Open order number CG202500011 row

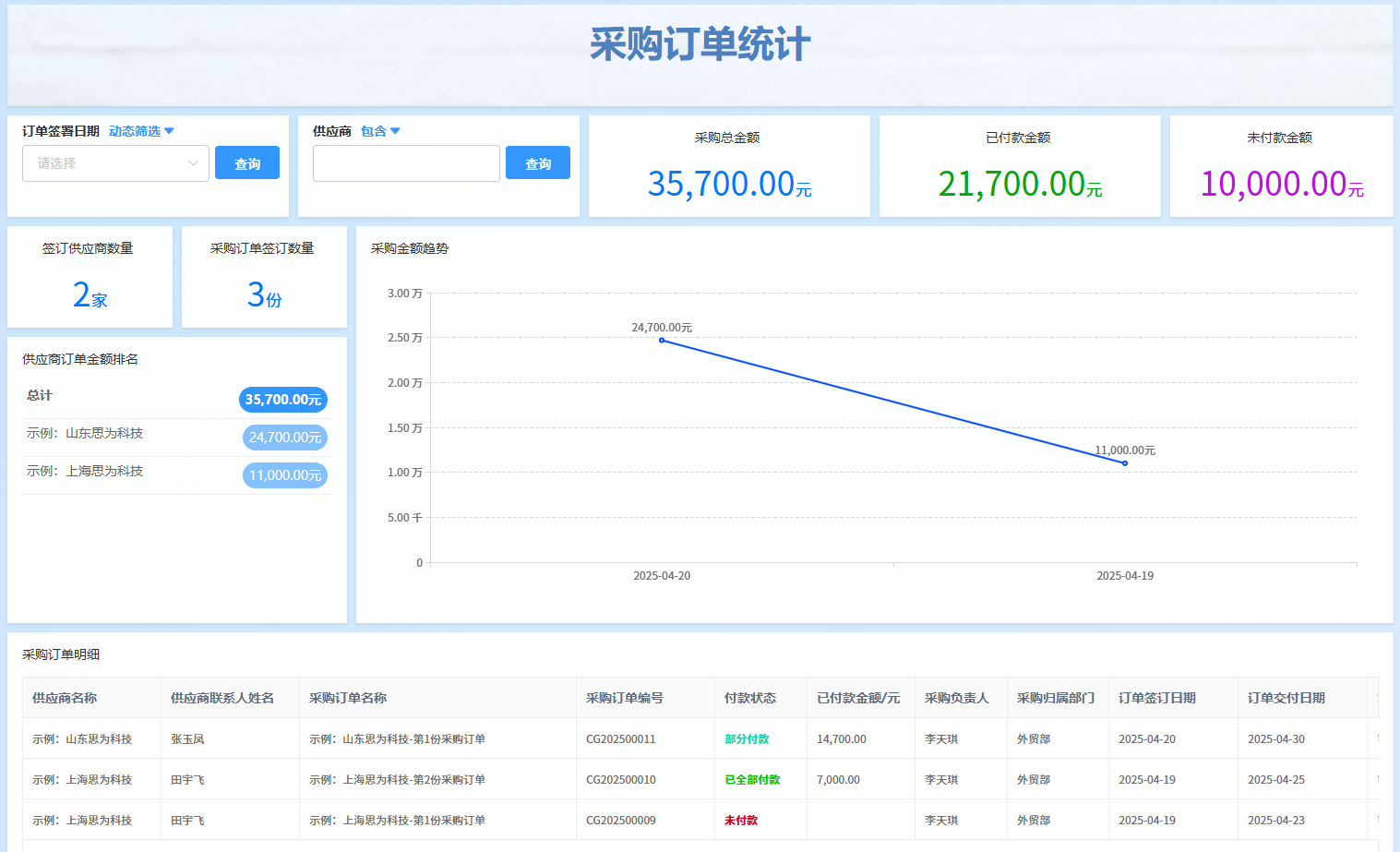point(621,739)
